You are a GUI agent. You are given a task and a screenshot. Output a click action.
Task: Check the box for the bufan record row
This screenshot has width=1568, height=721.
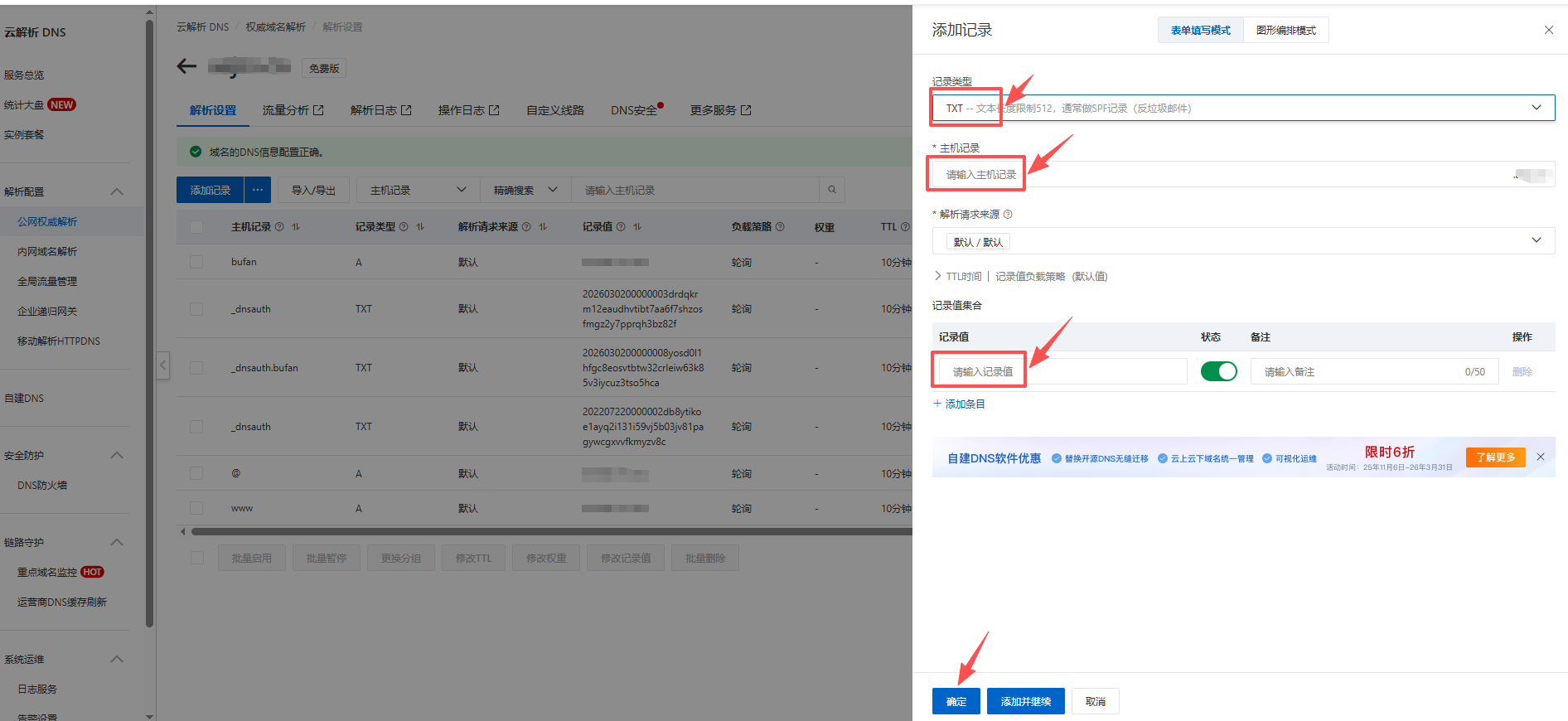tap(196, 262)
